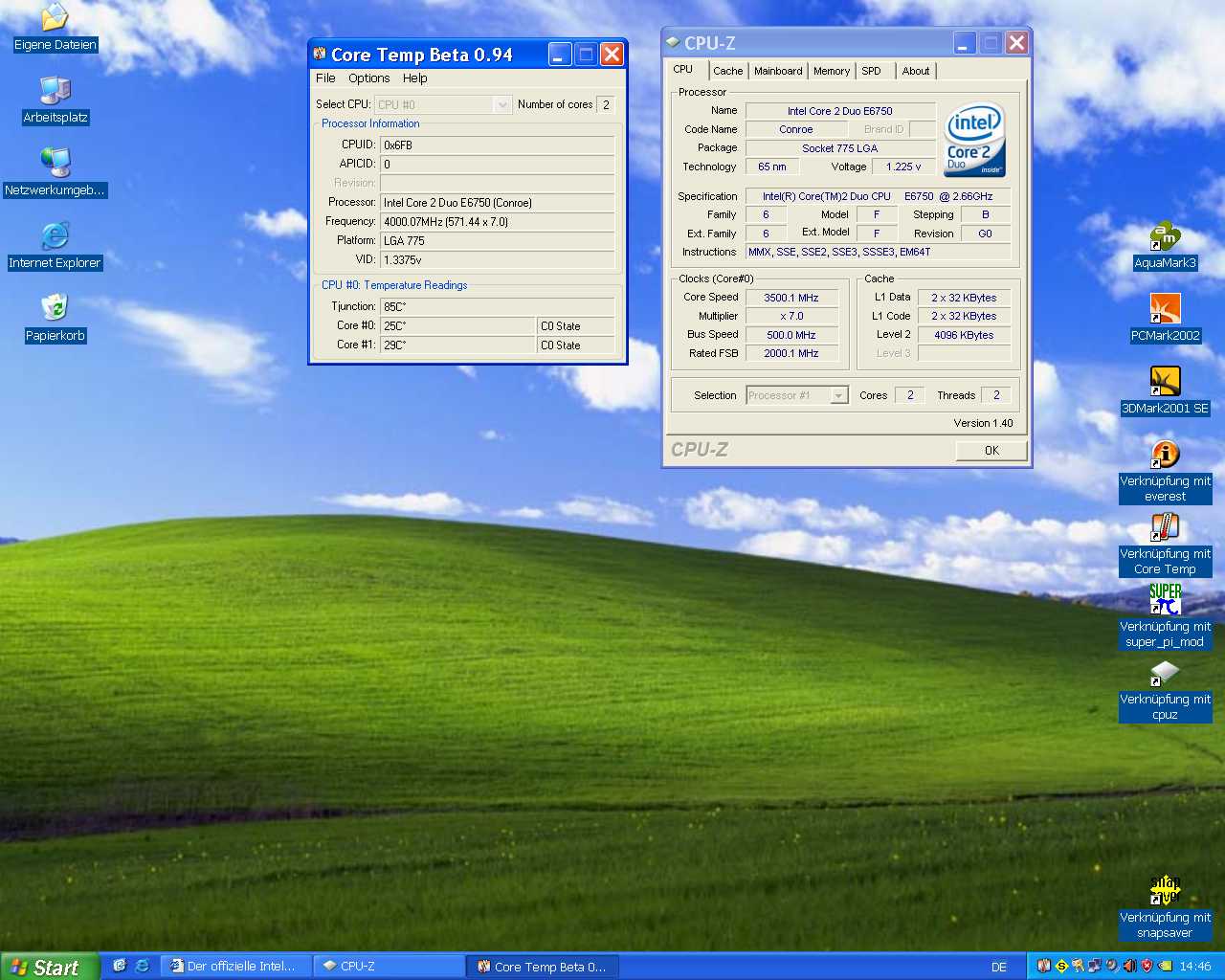Click the Level 2 cache value 4096 KBytes
This screenshot has height=980, width=1225.
coord(964,335)
